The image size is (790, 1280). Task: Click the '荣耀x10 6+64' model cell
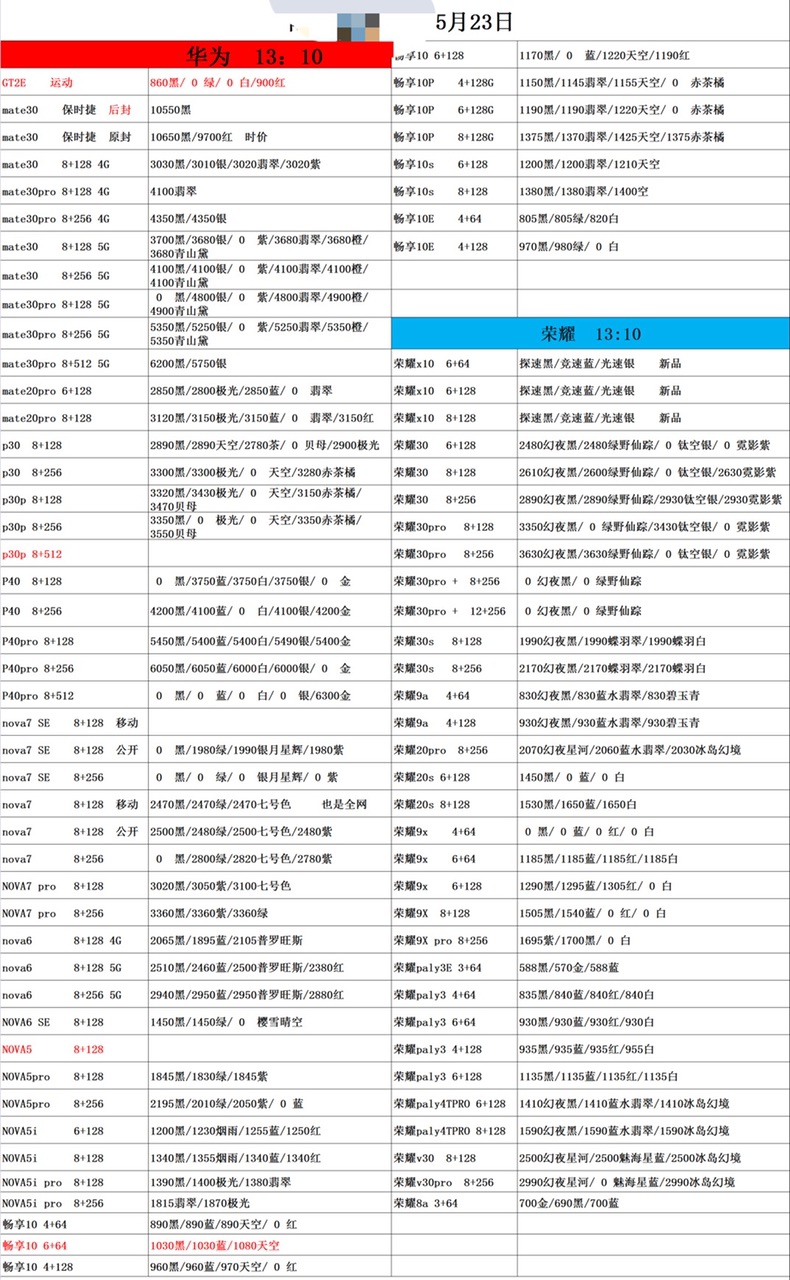pyautogui.click(x=454, y=363)
